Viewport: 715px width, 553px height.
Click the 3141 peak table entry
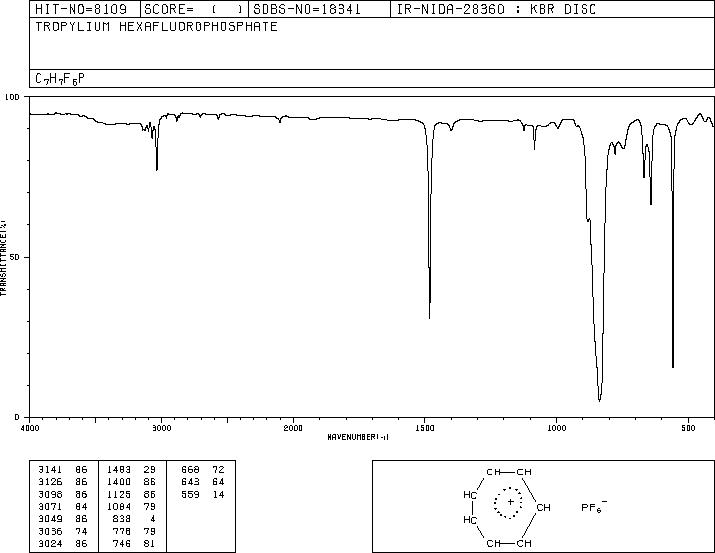[50, 470]
